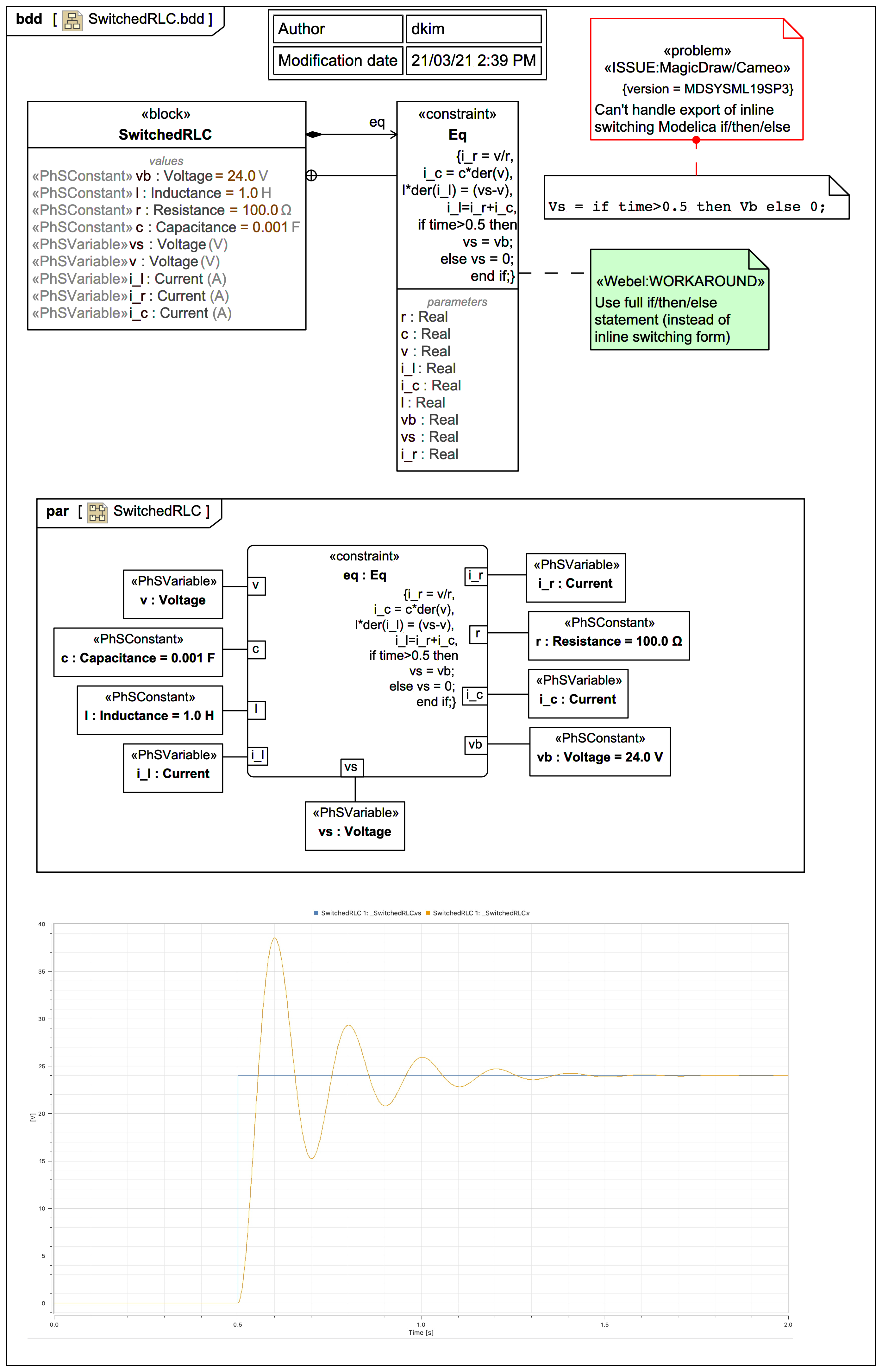Click the nesting connector circle-plus symbol
882x1372 pixels.
(311, 175)
